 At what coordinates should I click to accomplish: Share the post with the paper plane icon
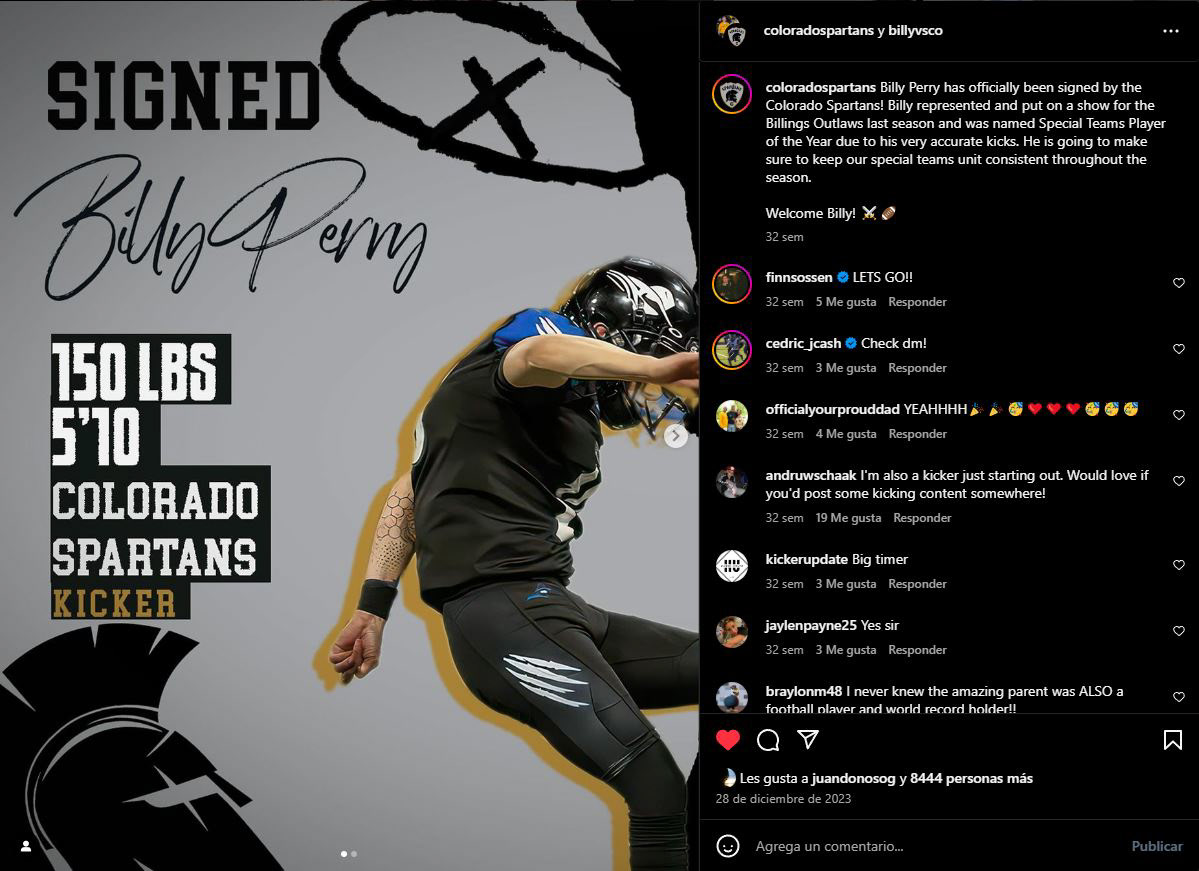(808, 739)
